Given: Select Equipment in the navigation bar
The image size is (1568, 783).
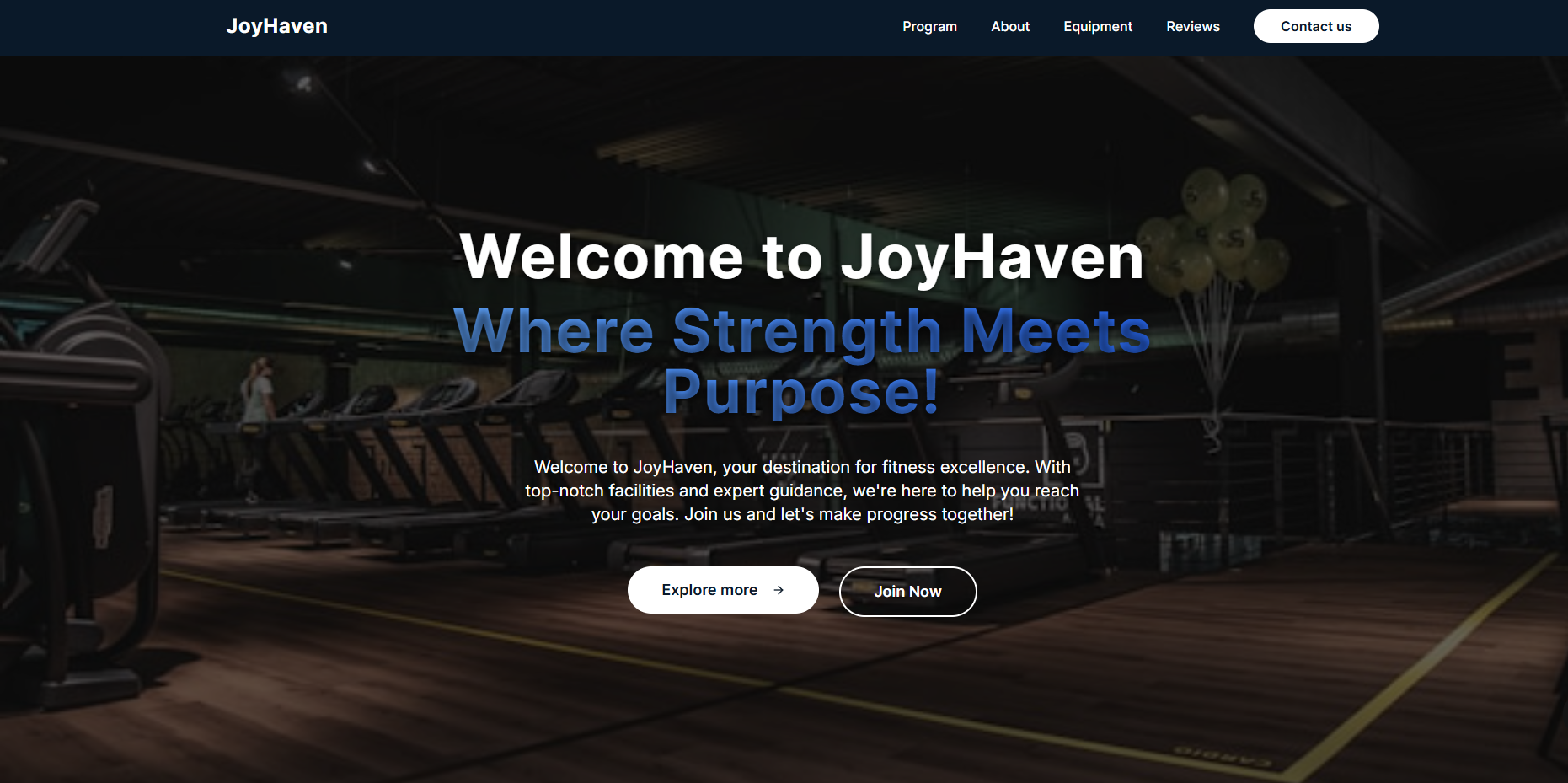Looking at the screenshot, I should coord(1098,26).
